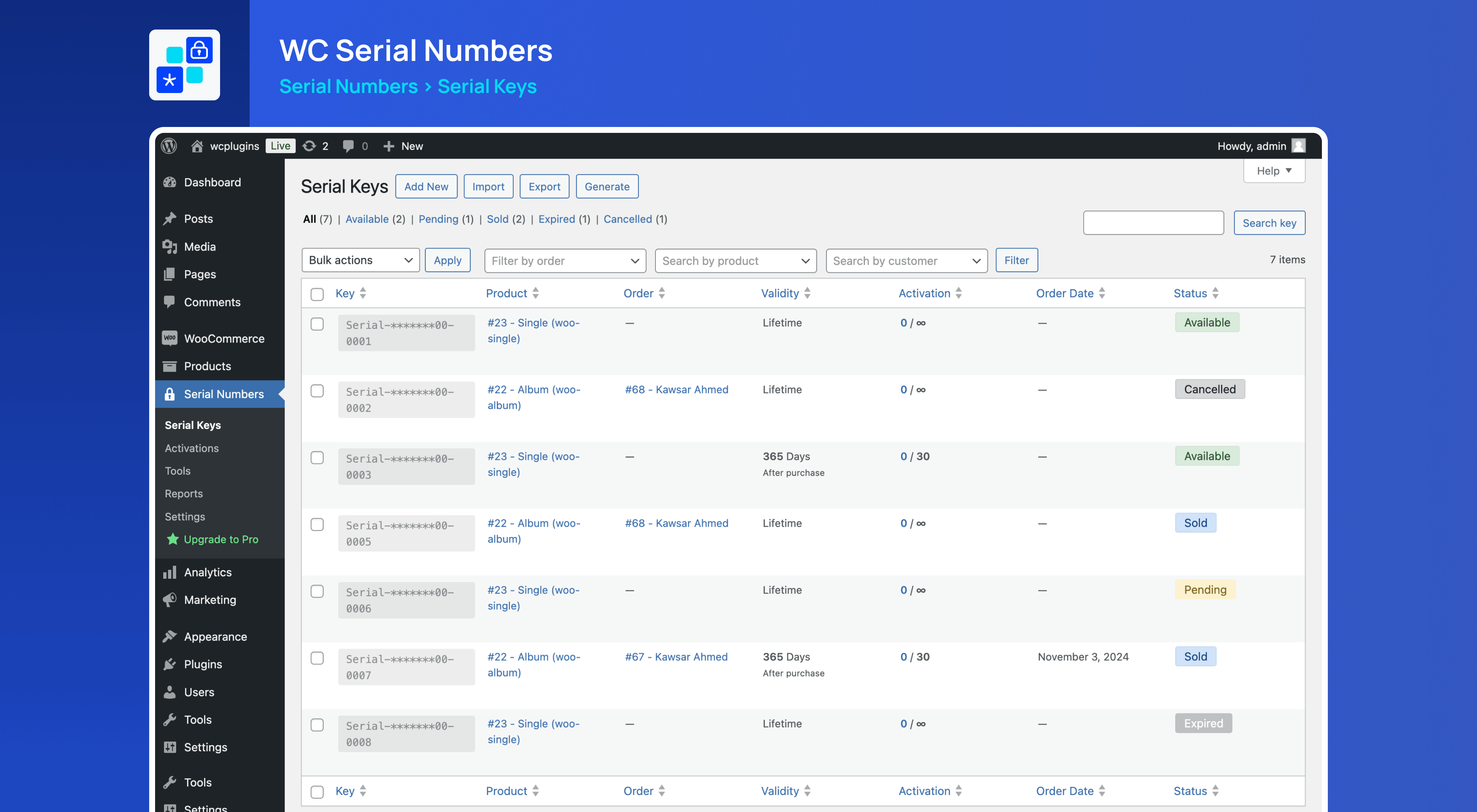
Task: Open Settings under Serial Numbers
Action: point(185,516)
